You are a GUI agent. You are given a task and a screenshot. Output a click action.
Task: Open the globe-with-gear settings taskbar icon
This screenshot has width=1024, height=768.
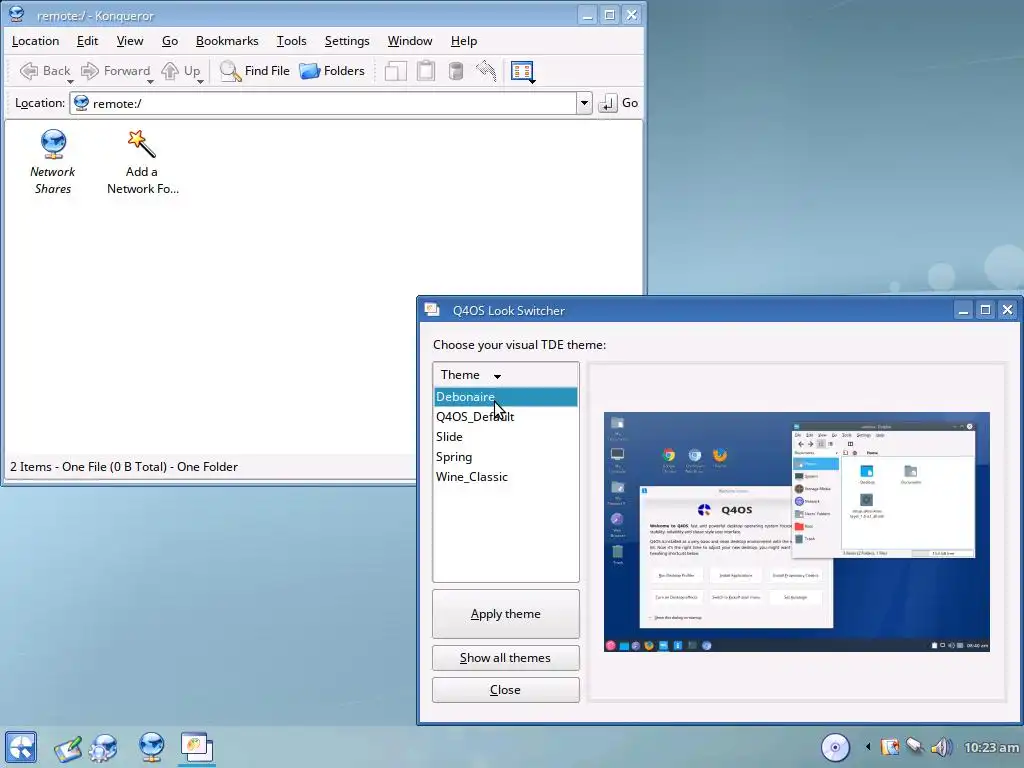[x=103, y=748]
